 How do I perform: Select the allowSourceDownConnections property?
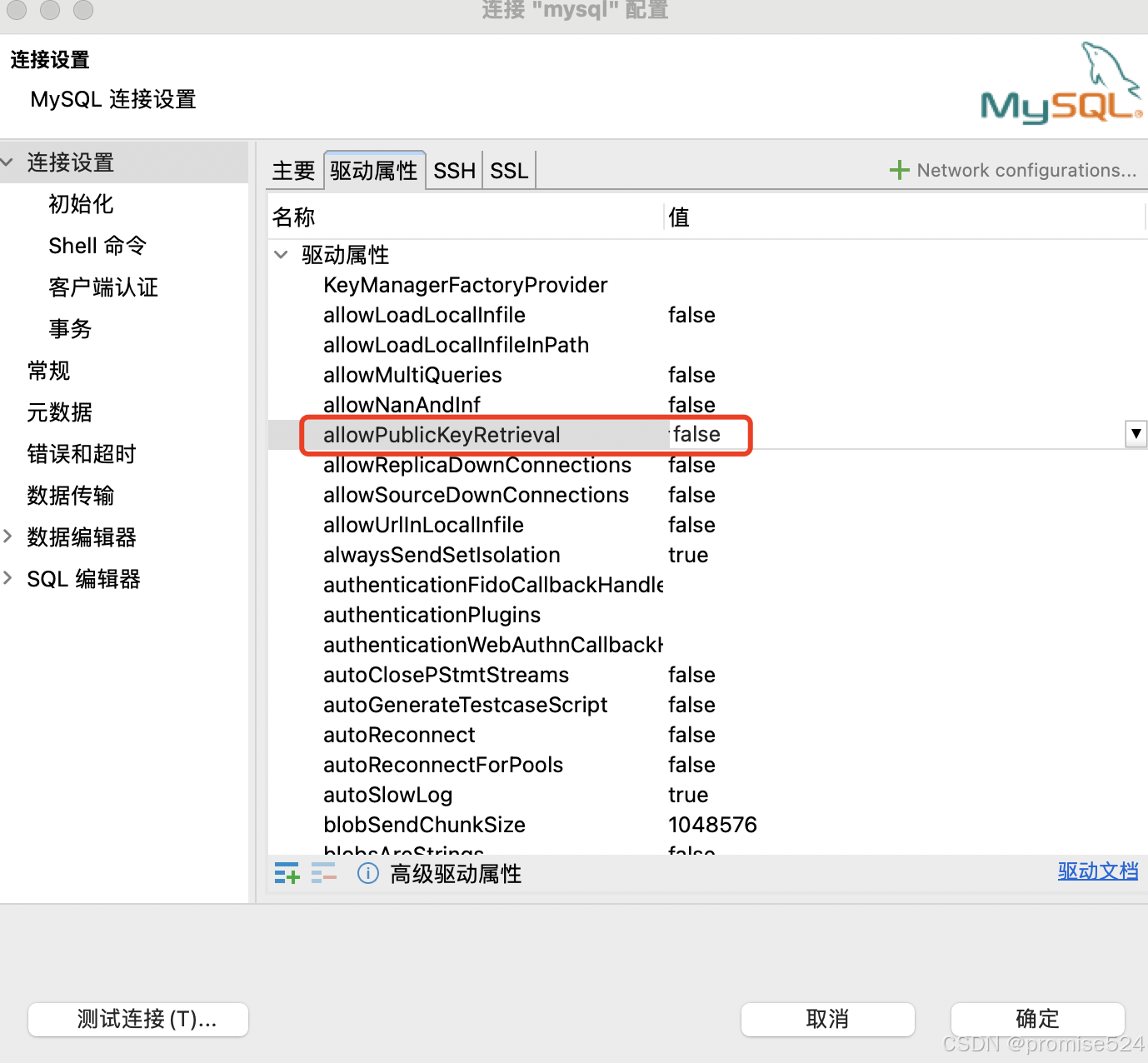476,495
